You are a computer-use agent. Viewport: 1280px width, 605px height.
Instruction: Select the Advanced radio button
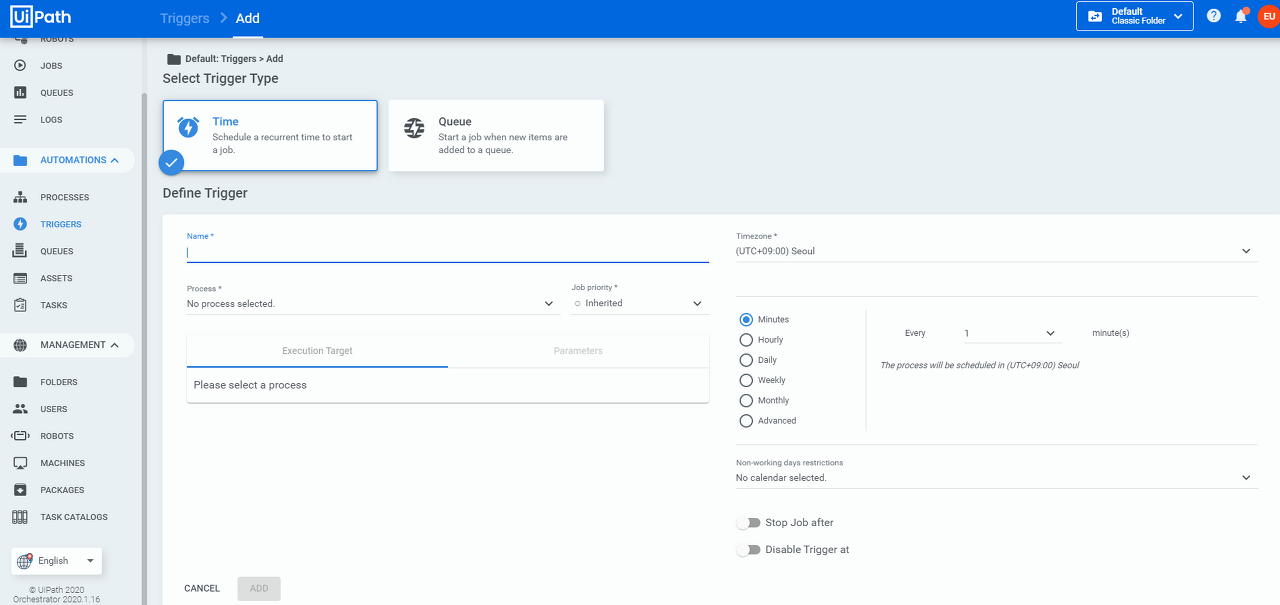[746, 421]
